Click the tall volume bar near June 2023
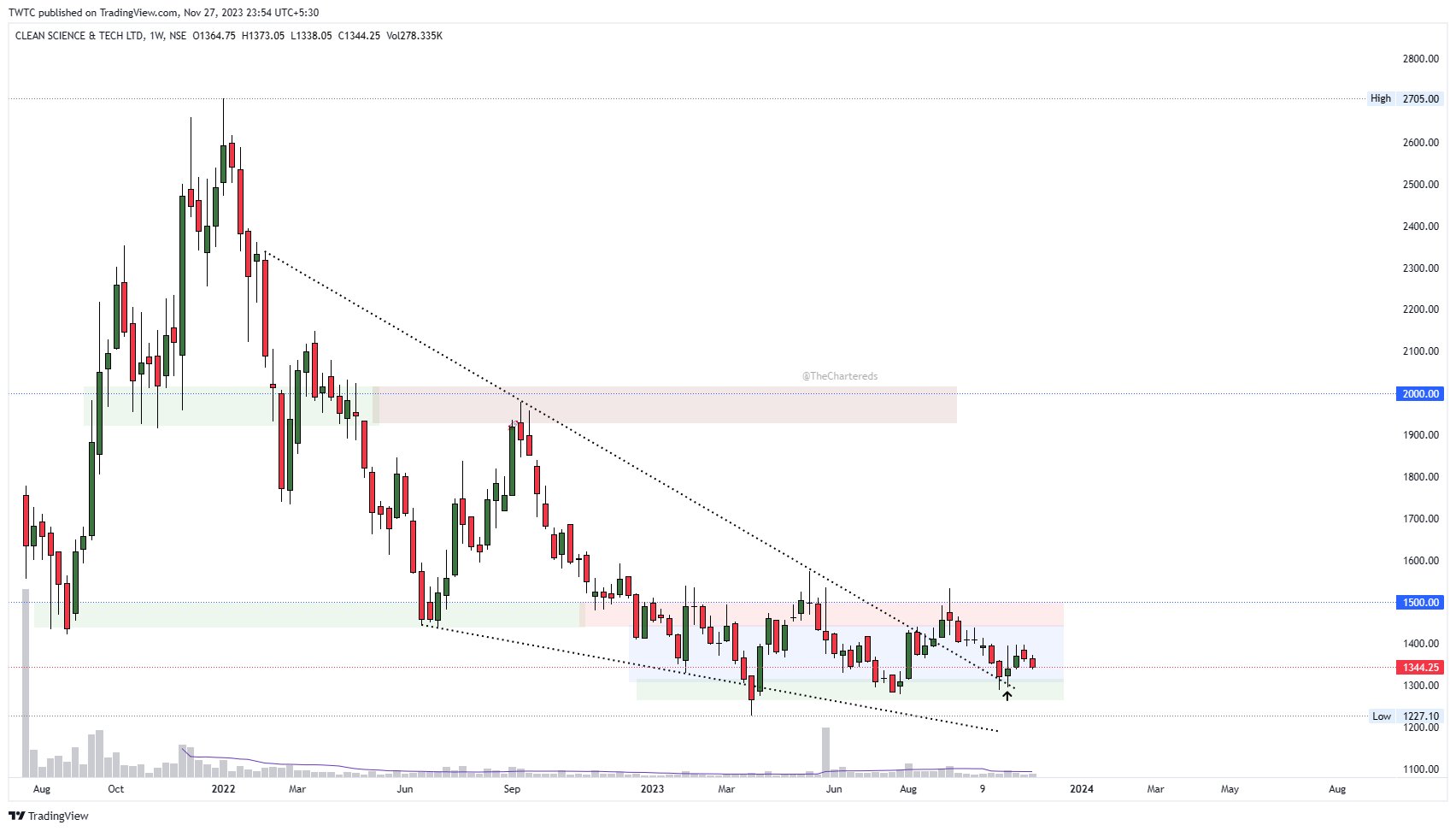The height and width of the screenshot is (831, 1456). [x=825, y=751]
